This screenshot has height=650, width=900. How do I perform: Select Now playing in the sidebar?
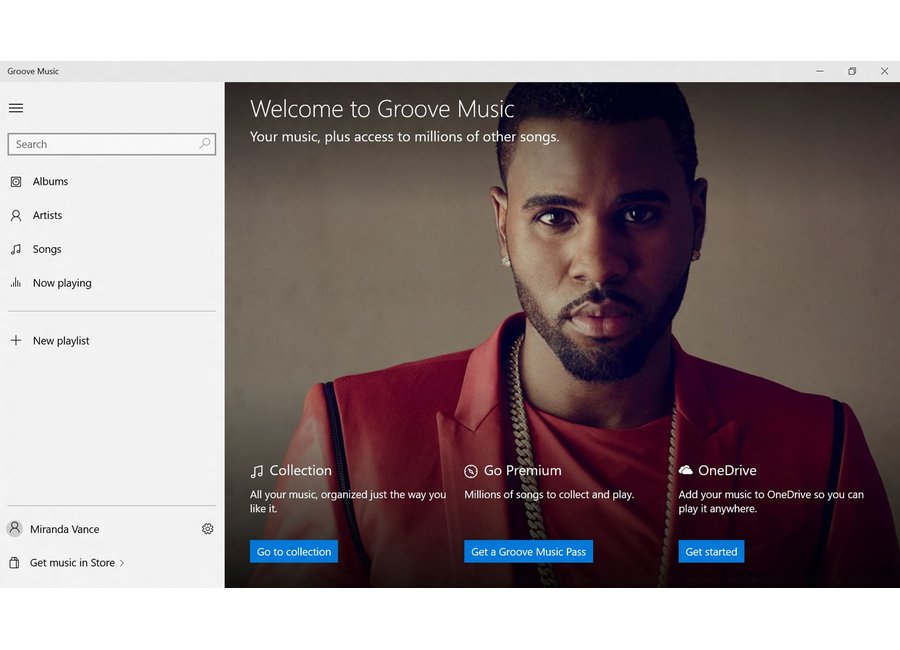pyautogui.click(x=62, y=283)
